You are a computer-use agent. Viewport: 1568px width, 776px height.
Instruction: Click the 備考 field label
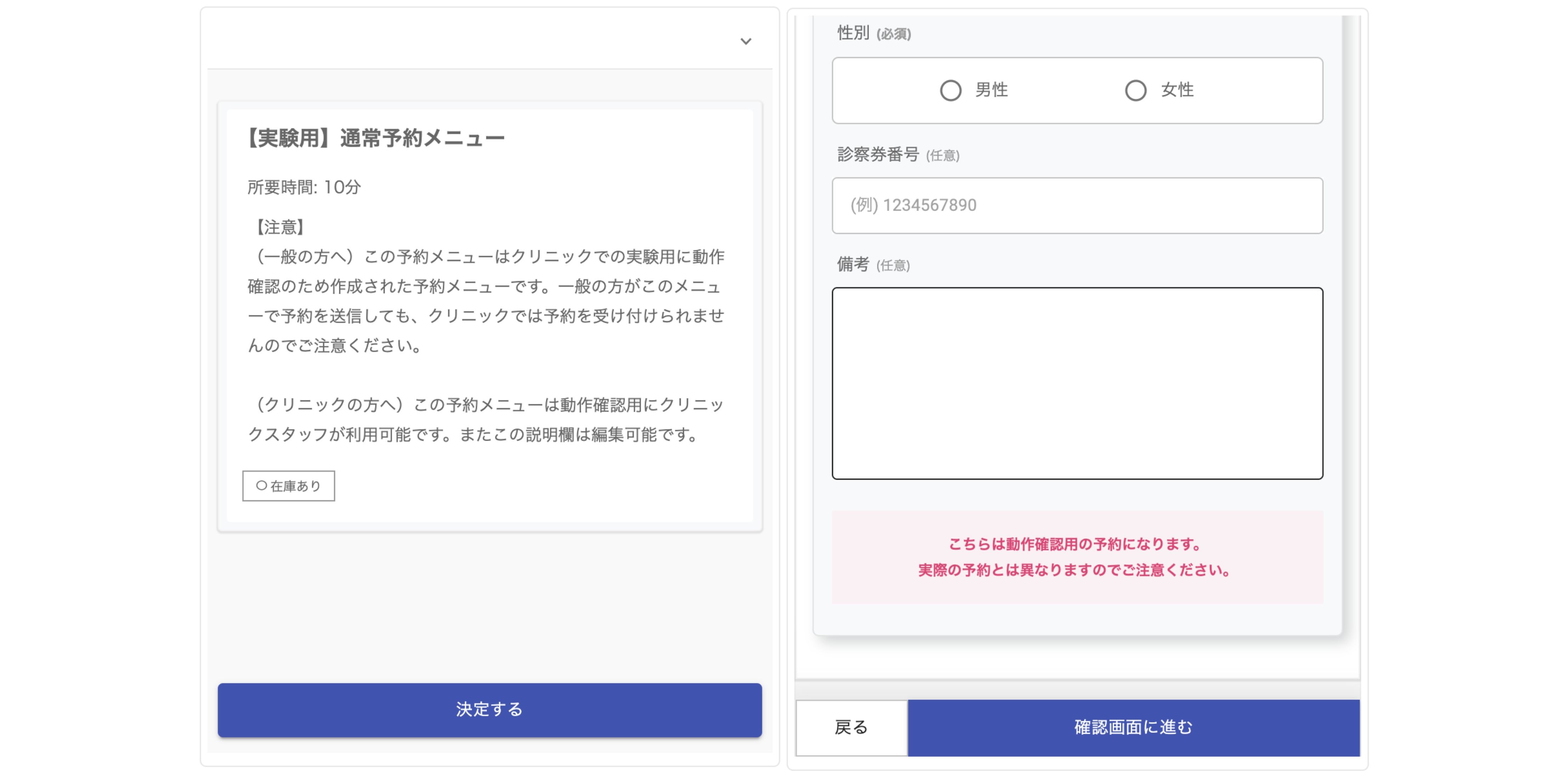(x=853, y=264)
